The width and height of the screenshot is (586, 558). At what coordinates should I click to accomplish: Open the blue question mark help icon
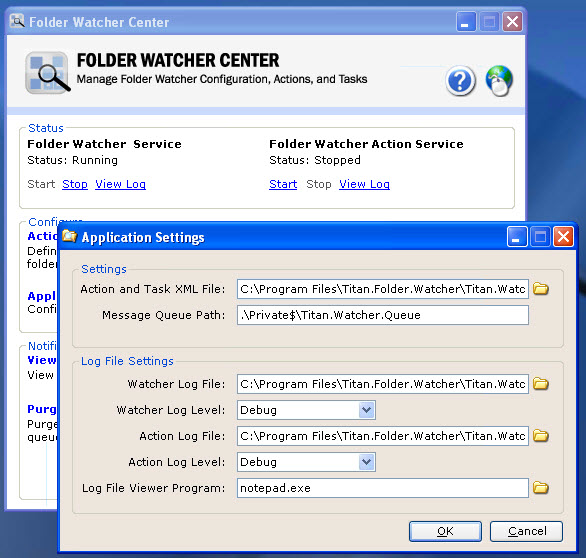[460, 81]
